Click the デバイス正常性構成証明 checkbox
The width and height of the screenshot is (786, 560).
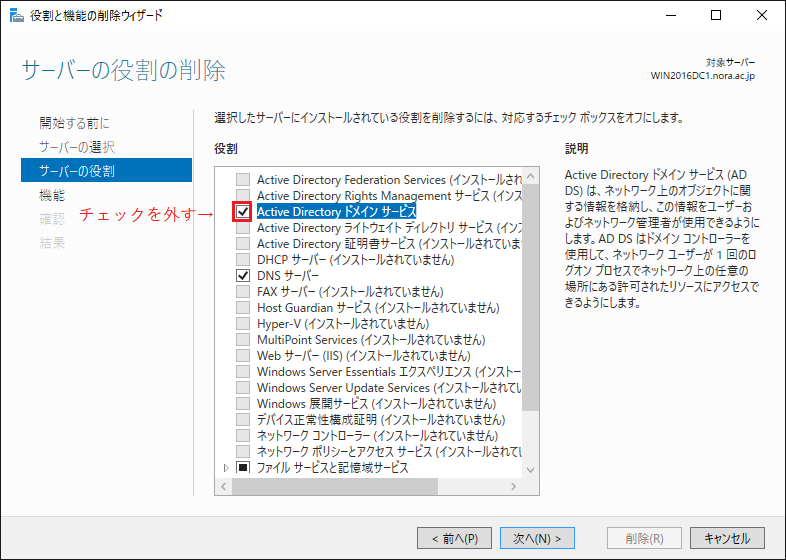(243, 420)
